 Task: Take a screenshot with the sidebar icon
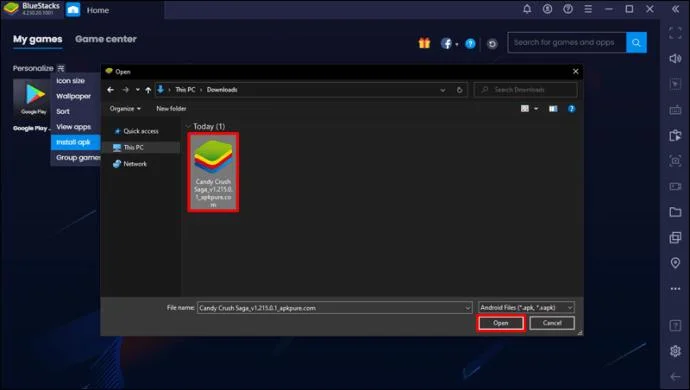(675, 161)
